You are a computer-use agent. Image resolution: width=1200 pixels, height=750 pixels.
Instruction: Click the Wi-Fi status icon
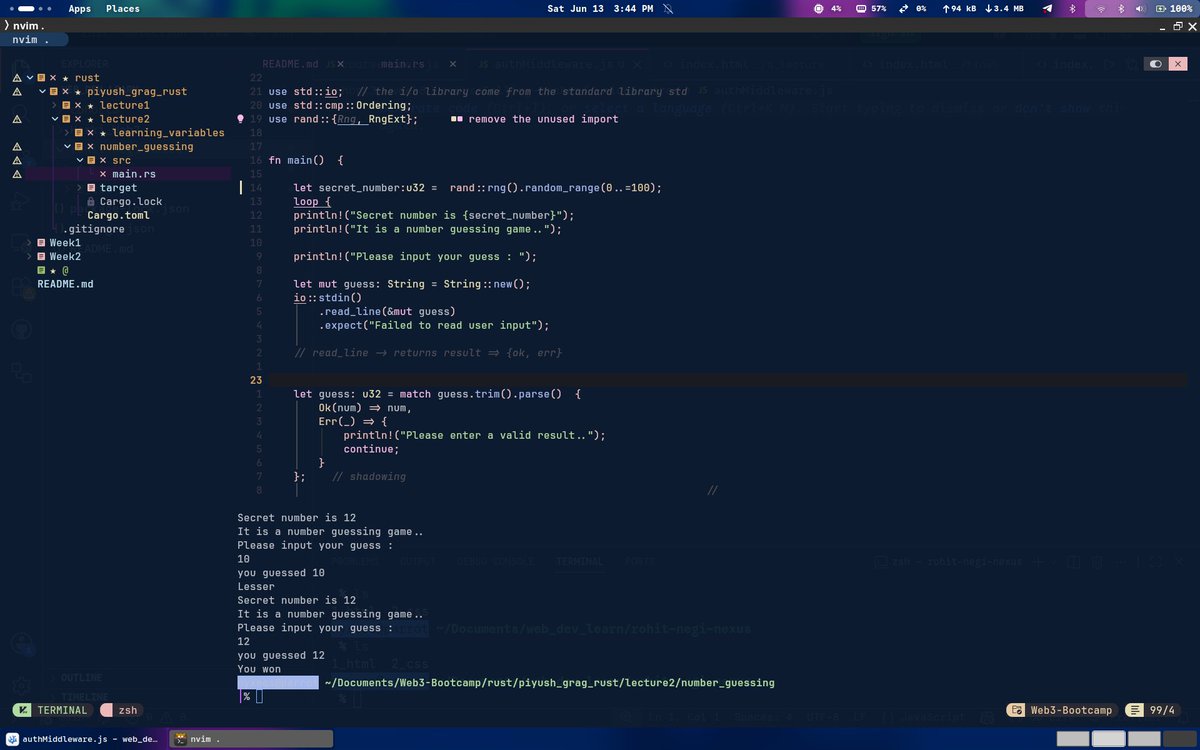coord(1100,8)
